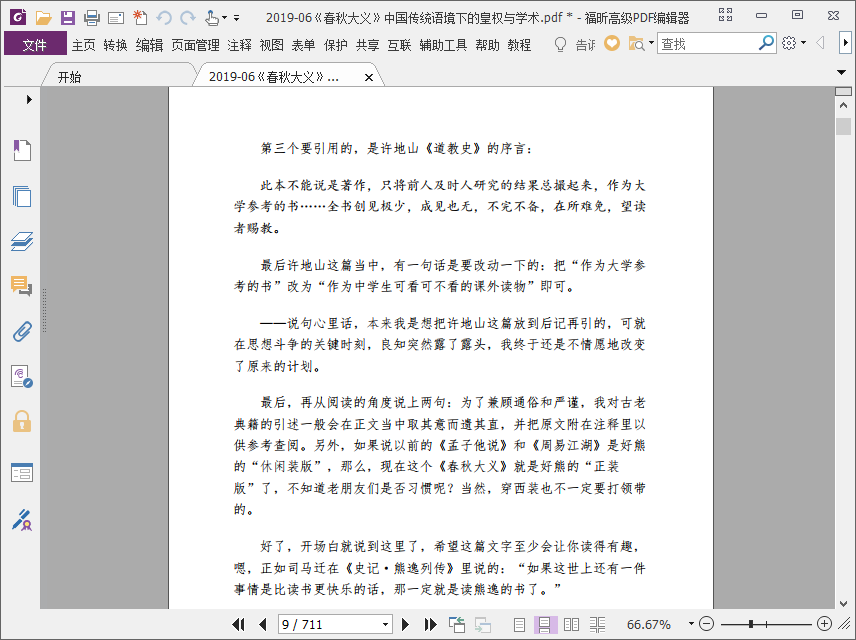The height and width of the screenshot is (640, 856).
Task: Select facing pages view mode
Action: tap(571, 624)
